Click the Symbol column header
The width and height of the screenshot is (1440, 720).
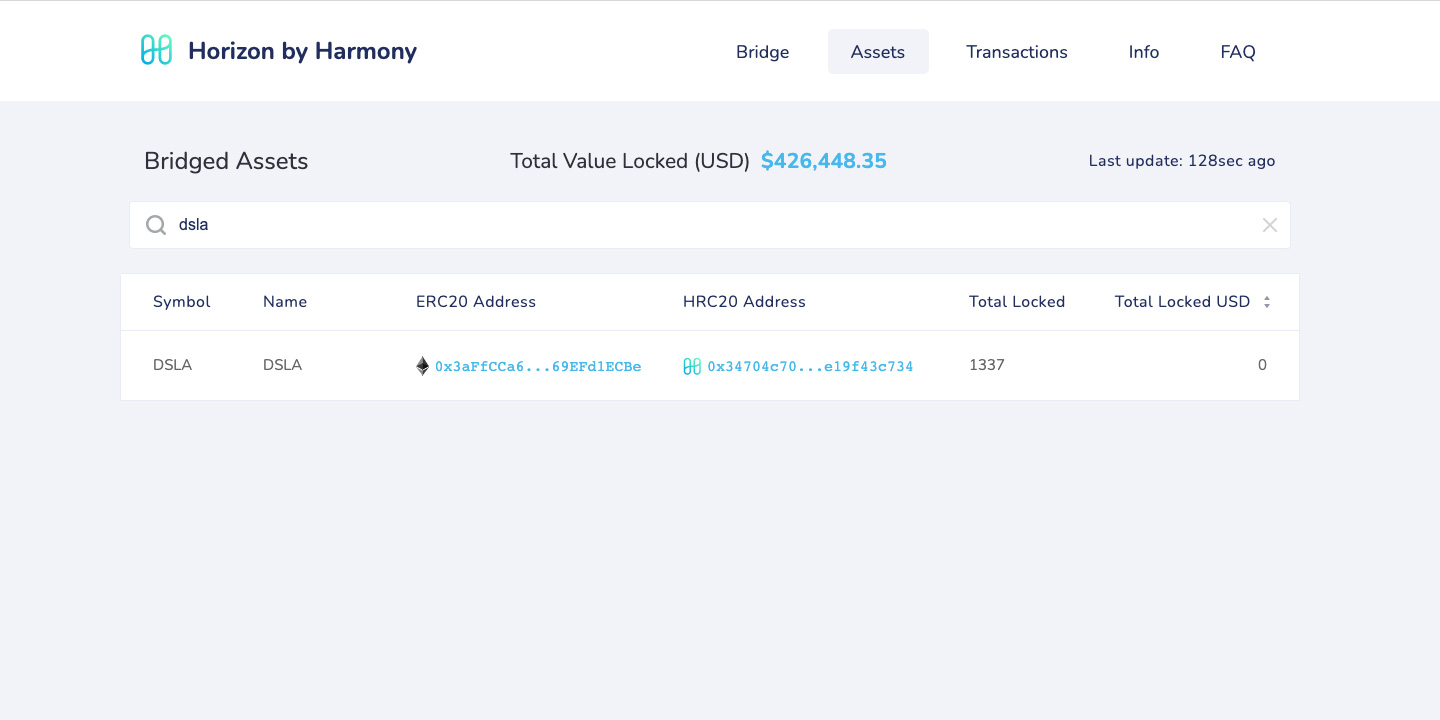[x=182, y=302]
